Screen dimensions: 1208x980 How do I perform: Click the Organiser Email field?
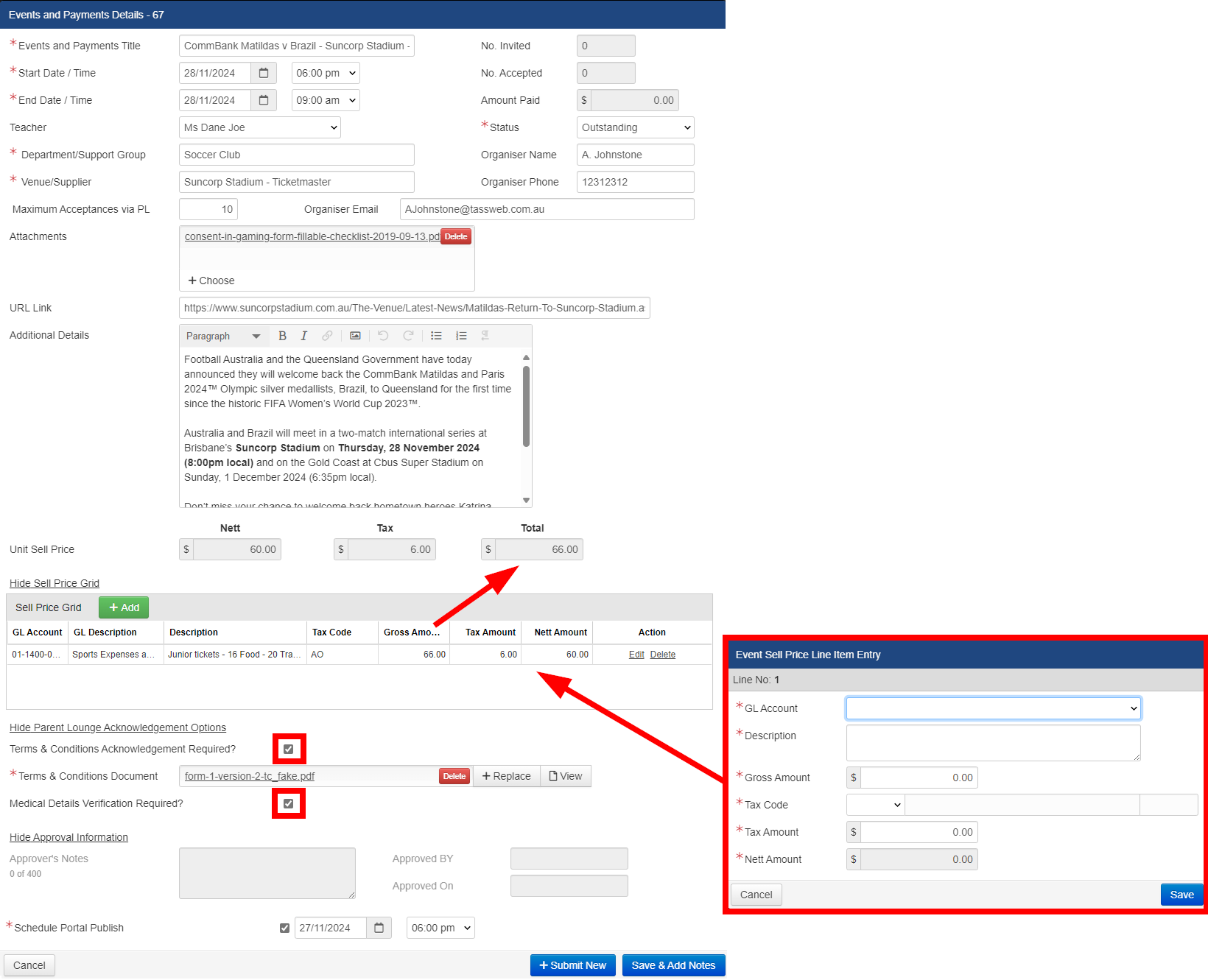tap(547, 209)
